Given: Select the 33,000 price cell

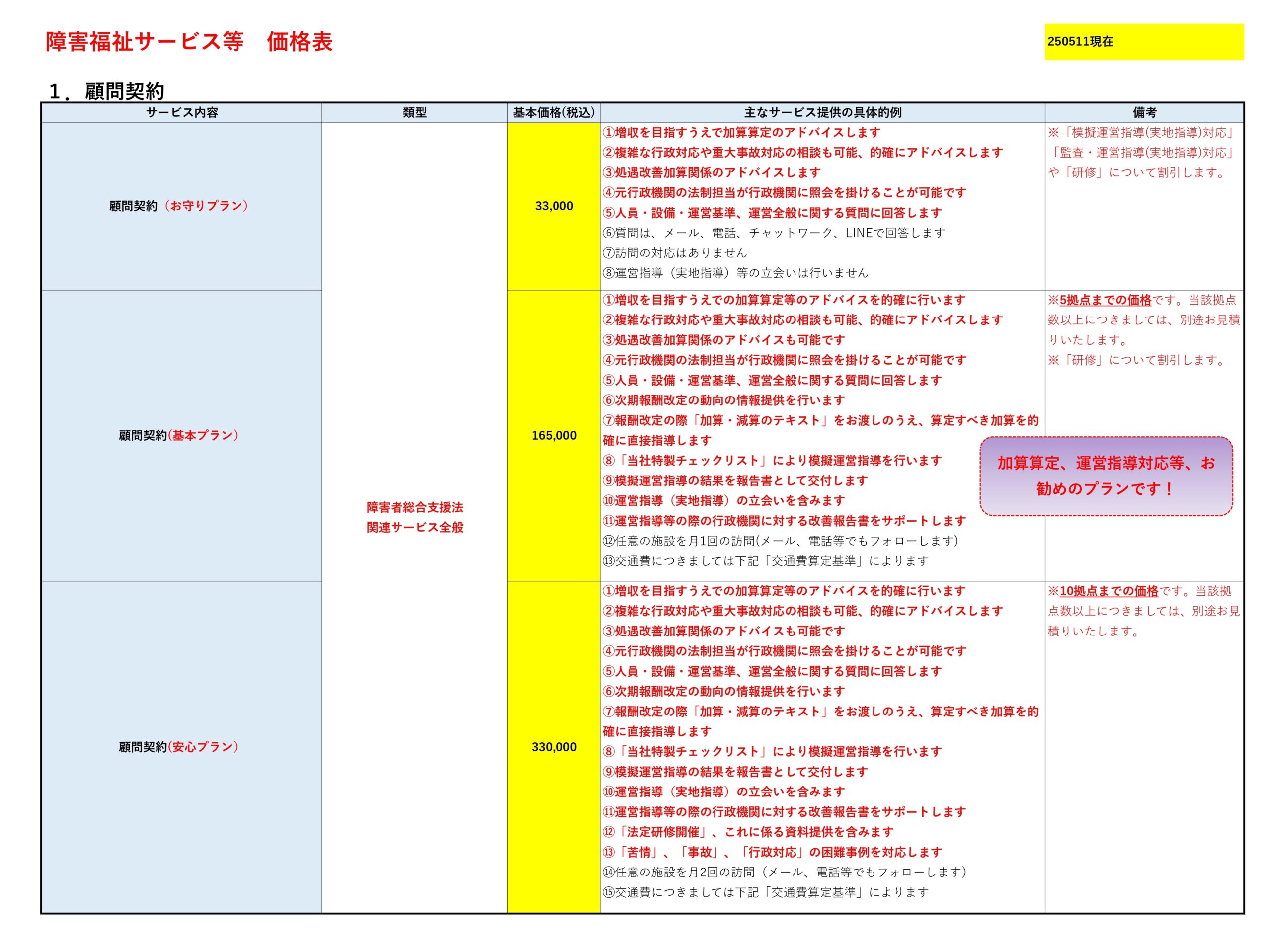Looking at the screenshot, I should (554, 206).
